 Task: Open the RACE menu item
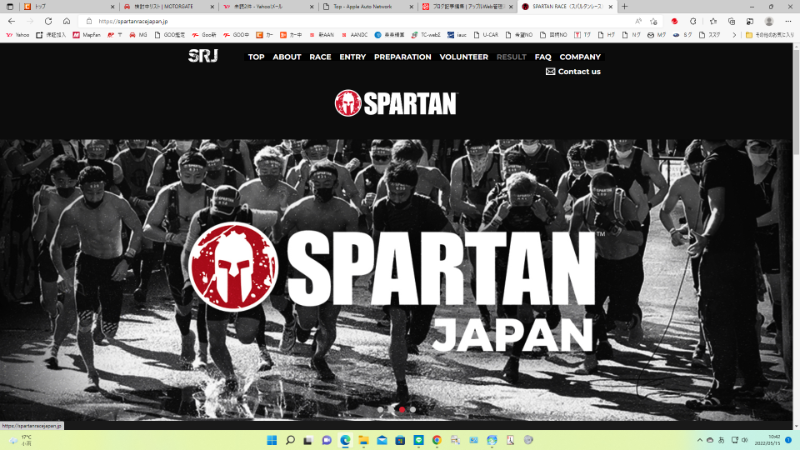320,57
